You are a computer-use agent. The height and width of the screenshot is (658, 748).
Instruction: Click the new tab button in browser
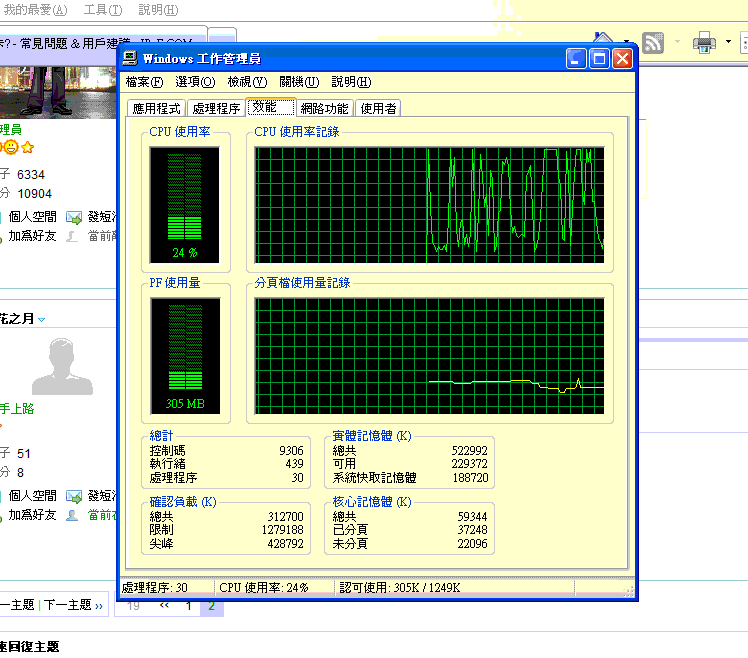click(222, 36)
